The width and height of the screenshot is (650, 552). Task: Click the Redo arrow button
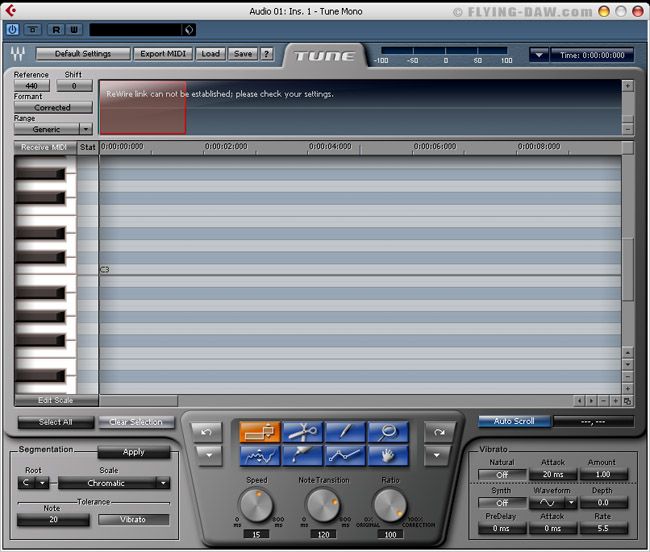pos(439,432)
